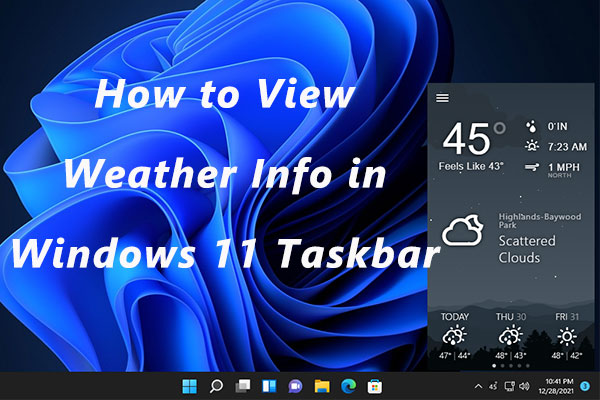
Task: Click the wind icon beside 1 MPH
Action: [532, 167]
